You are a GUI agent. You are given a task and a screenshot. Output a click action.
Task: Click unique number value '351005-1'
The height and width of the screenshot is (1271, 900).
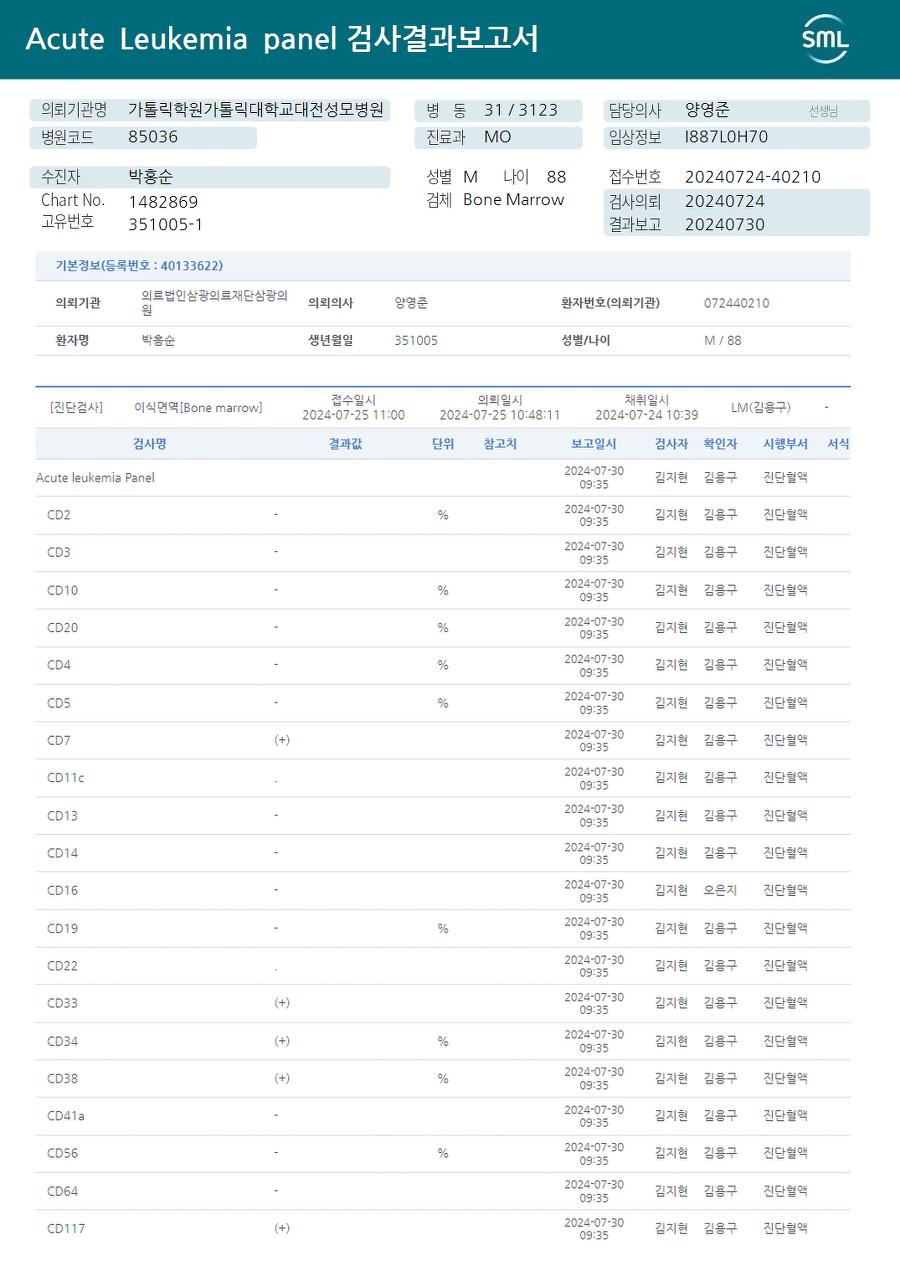tap(166, 225)
